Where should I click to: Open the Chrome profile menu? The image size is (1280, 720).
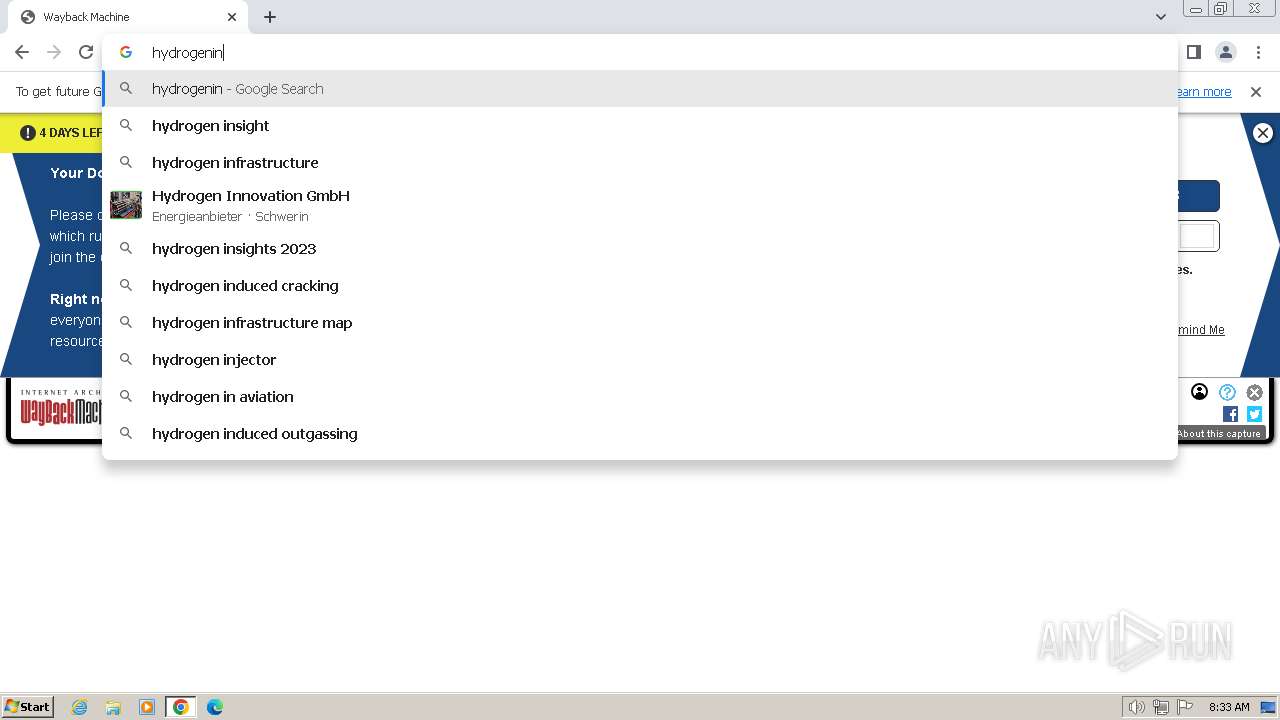click(1226, 52)
